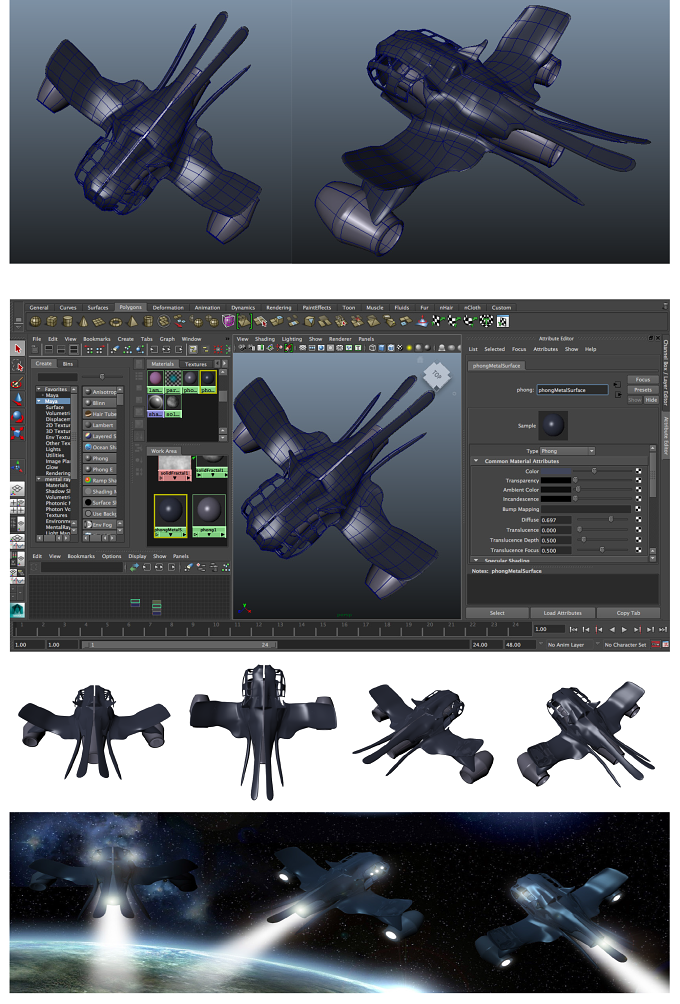This screenshot has height=1004, width=680.
Task: Expand the Favorites tree in Hypershade
Action: tap(39, 389)
